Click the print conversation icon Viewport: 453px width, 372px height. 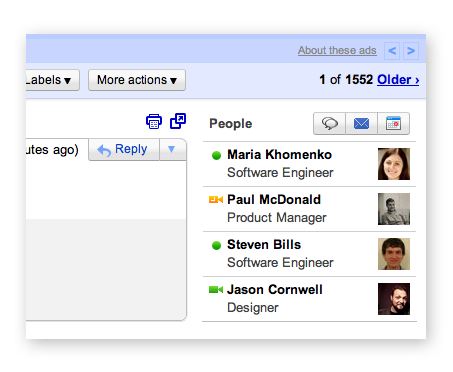point(154,121)
